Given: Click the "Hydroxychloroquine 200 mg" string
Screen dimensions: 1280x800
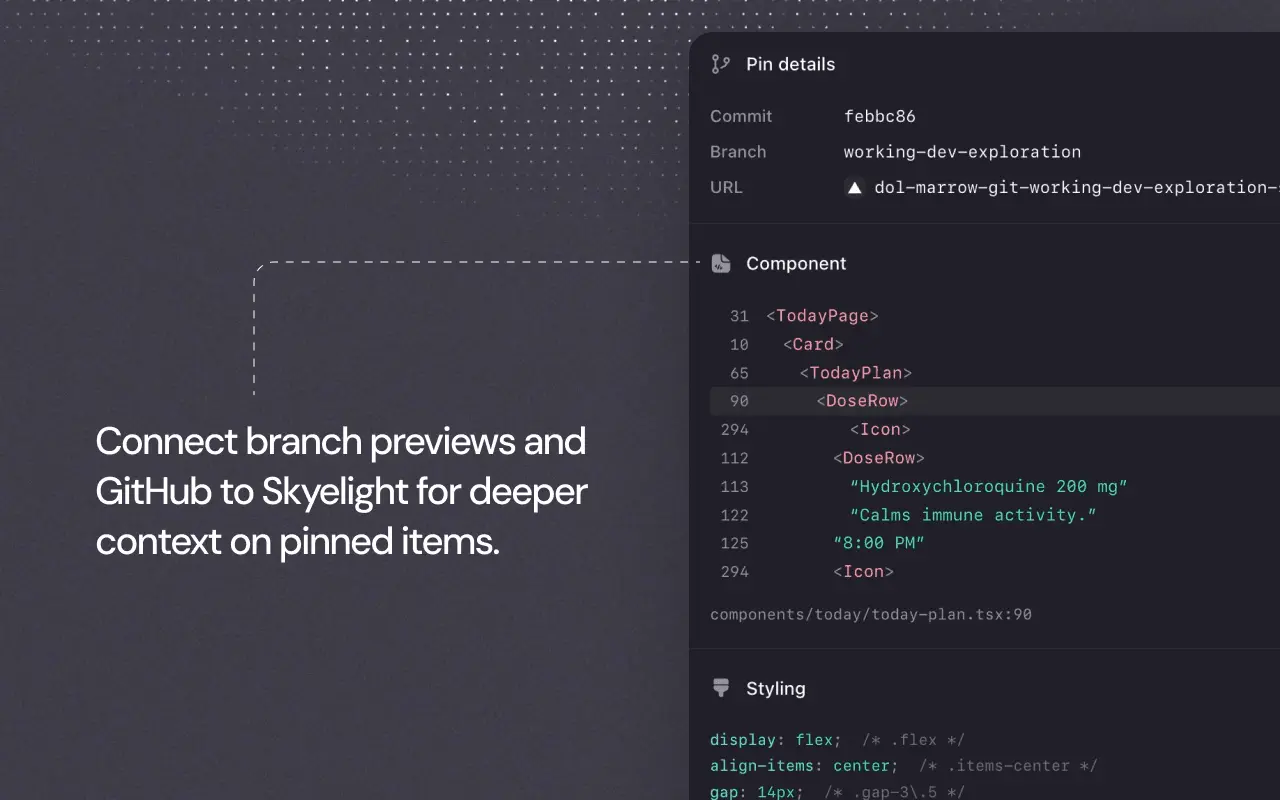Looking at the screenshot, I should tap(988, 486).
